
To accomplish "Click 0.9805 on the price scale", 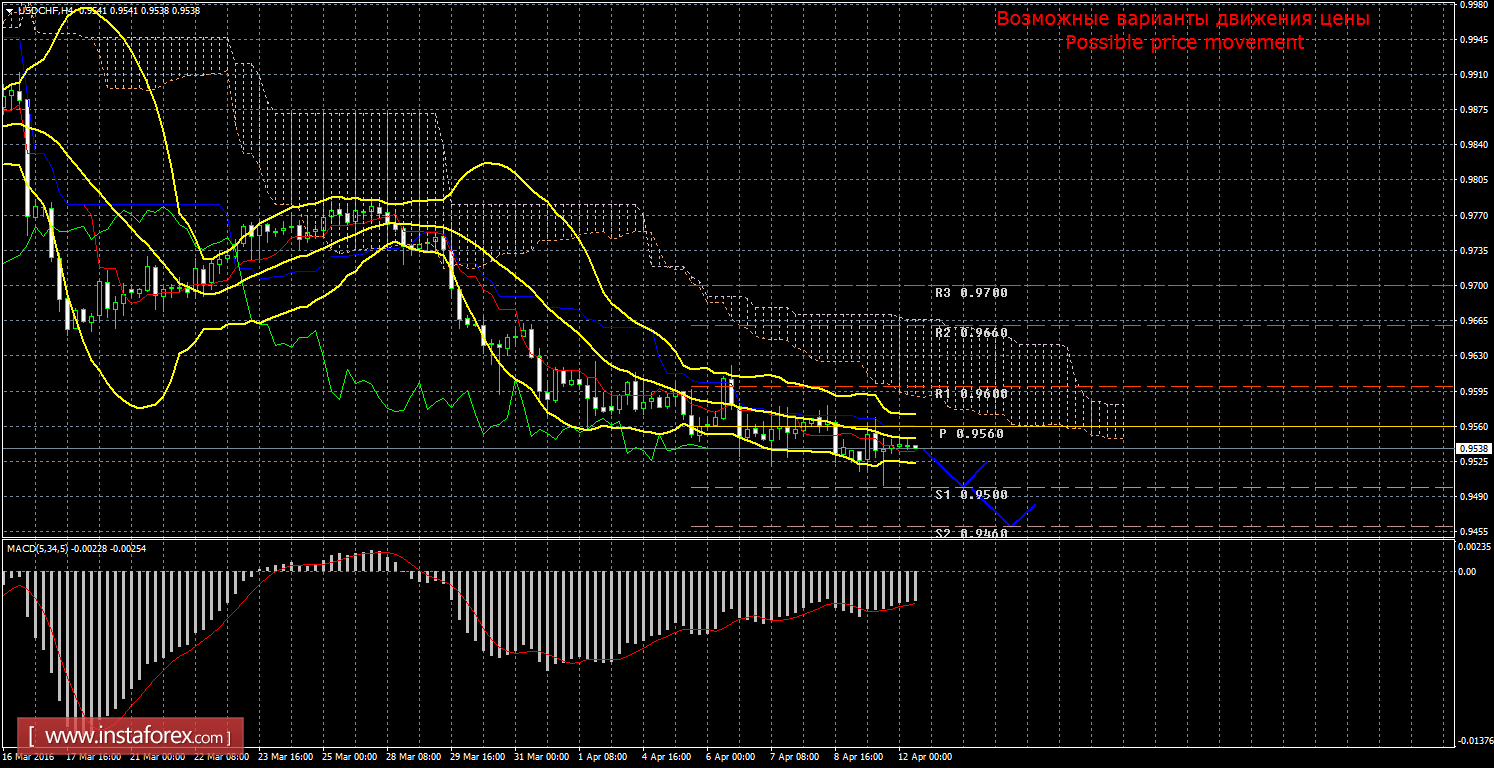I will pos(1473,180).
